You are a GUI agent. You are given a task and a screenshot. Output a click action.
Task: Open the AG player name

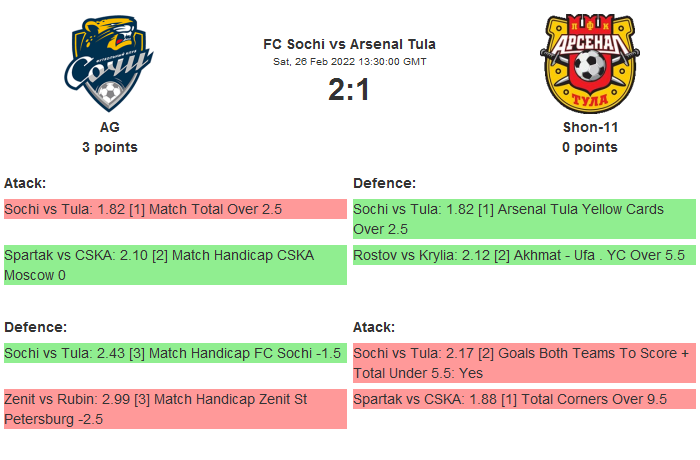[110, 127]
